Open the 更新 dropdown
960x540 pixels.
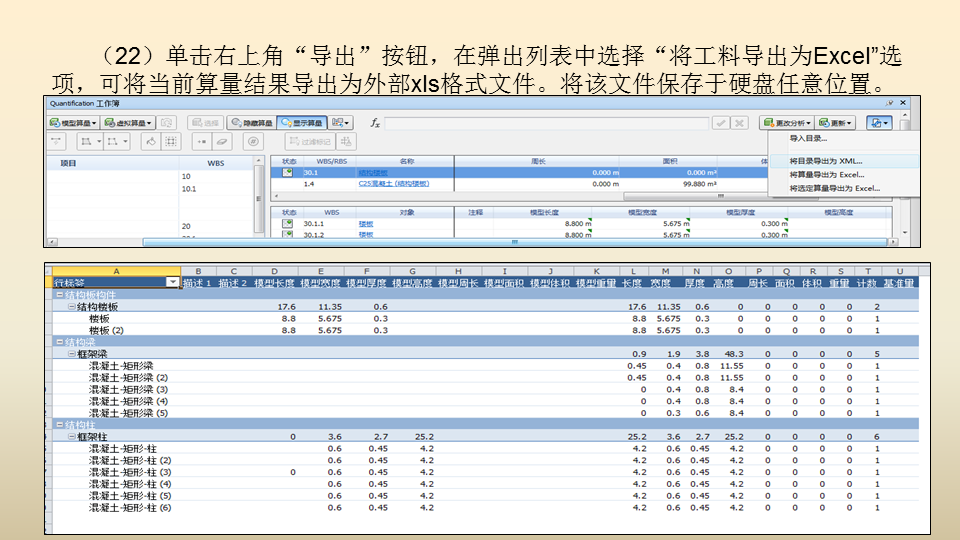(x=835, y=123)
